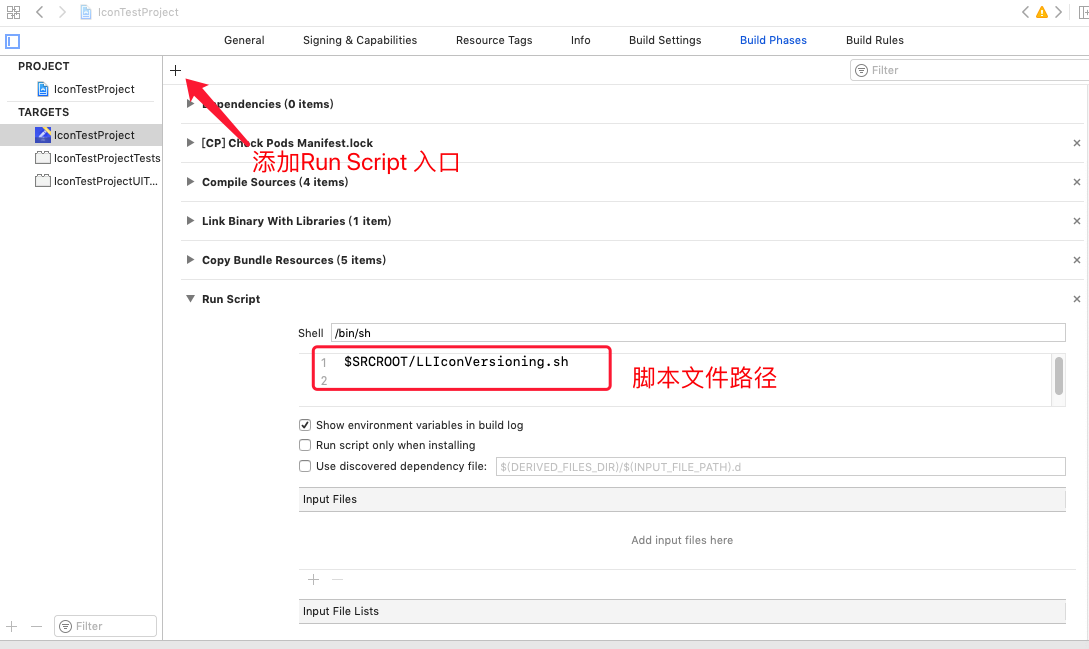Click the IconTestProject file icon in breadcrumb
This screenshot has height=649, width=1089.
86,12
